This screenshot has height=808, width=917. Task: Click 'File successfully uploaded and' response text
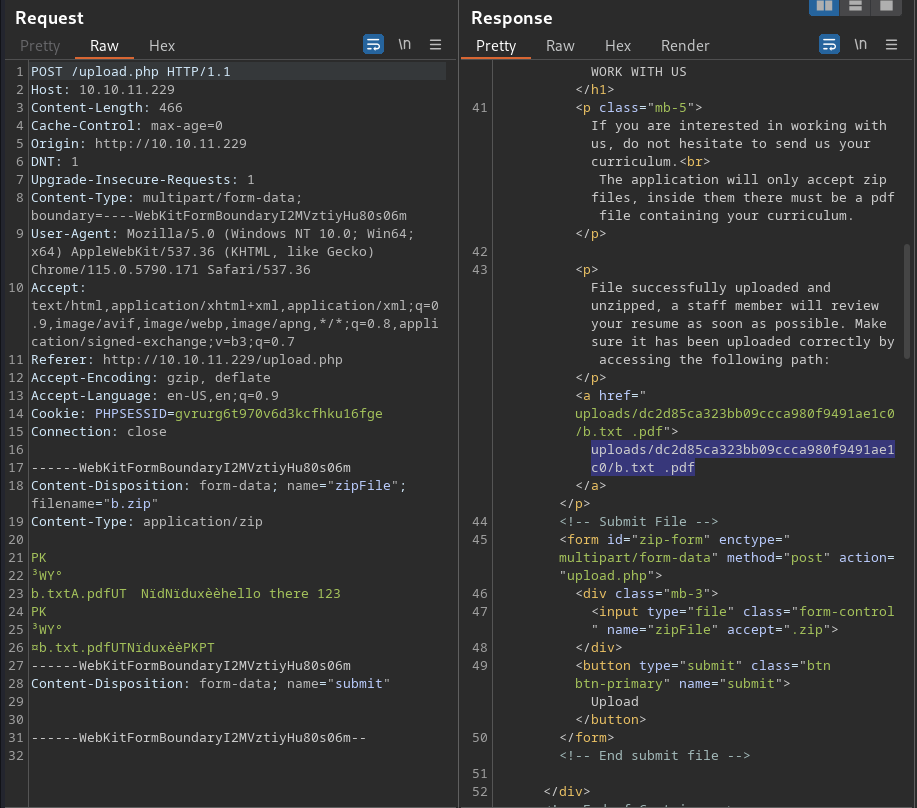tap(711, 288)
